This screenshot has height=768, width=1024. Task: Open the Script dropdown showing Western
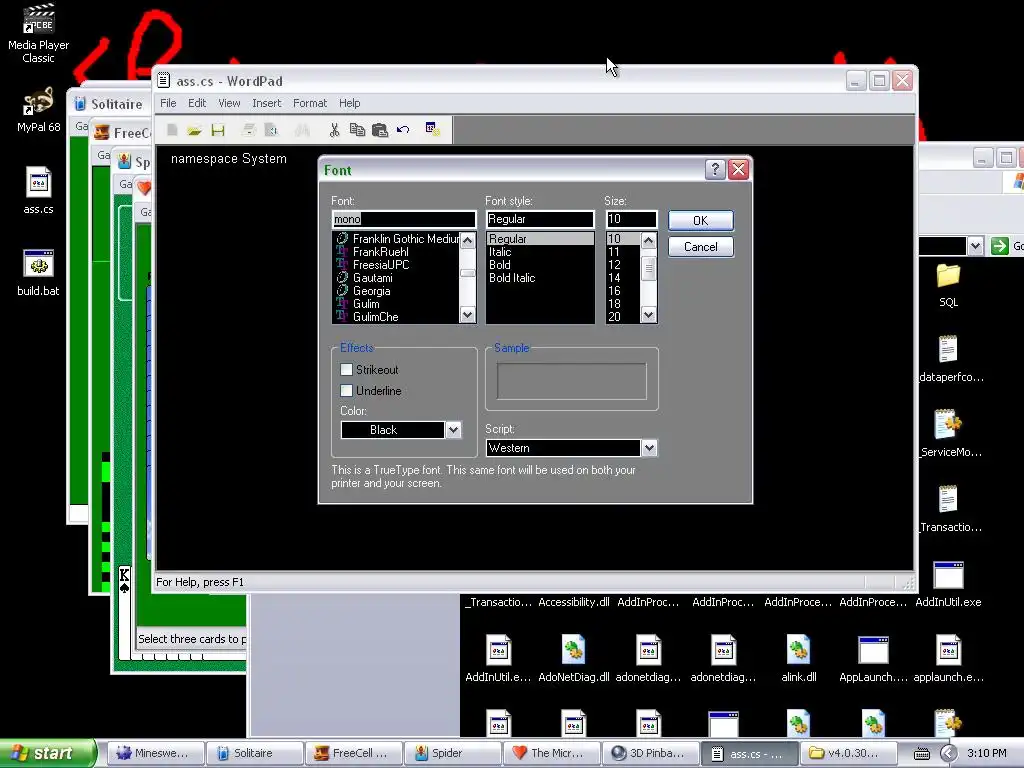[x=648, y=448]
